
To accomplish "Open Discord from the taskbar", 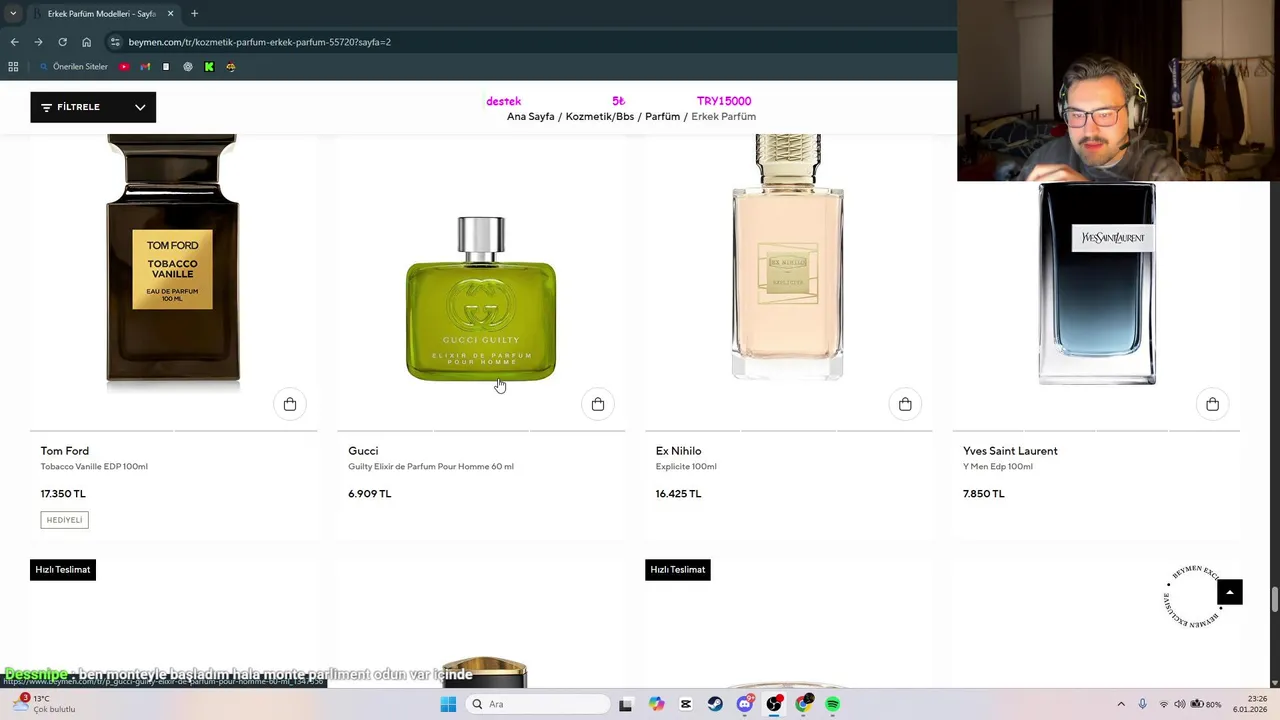I will point(744,704).
